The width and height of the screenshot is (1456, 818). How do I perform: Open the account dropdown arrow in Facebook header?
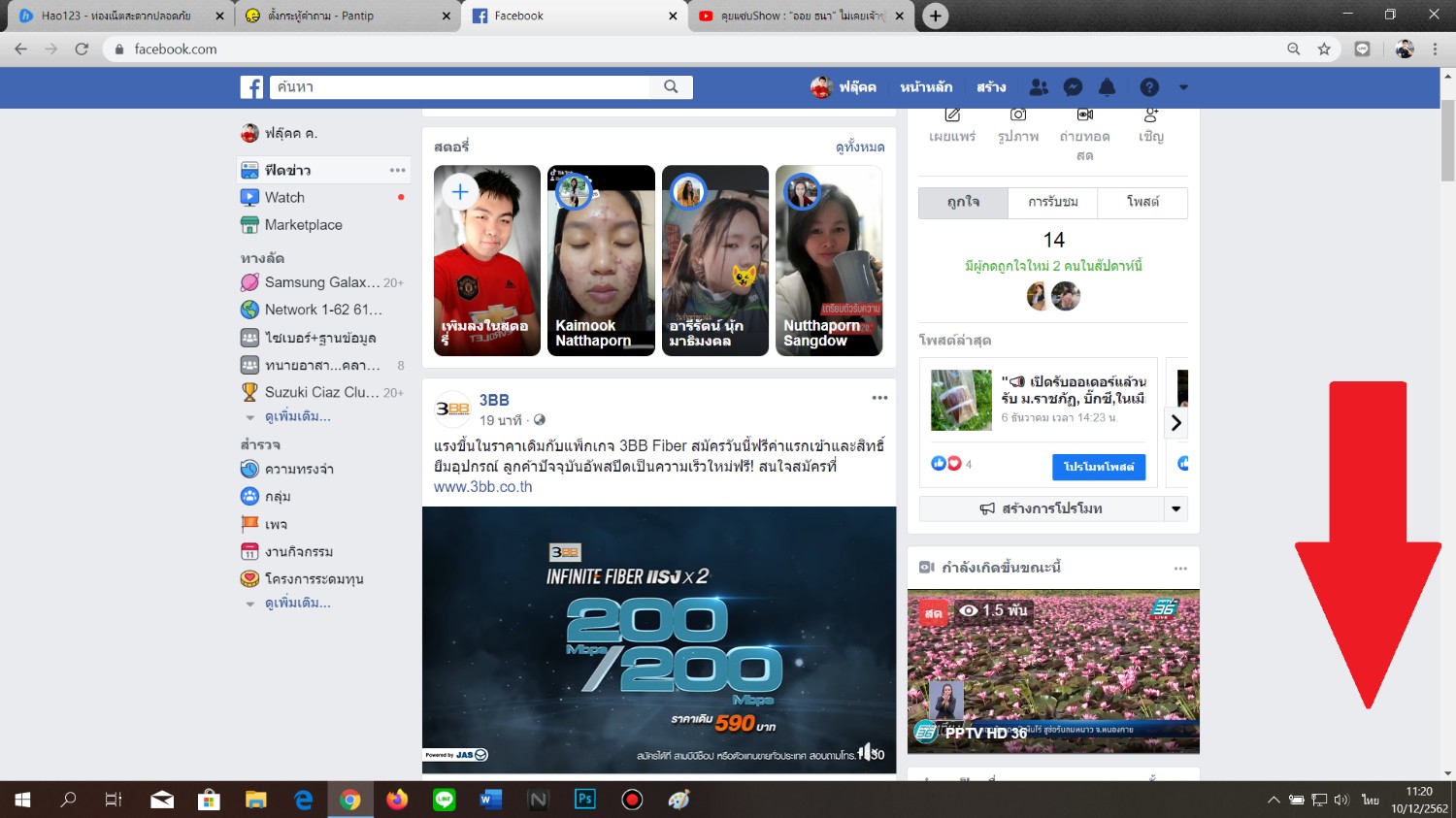[1183, 87]
